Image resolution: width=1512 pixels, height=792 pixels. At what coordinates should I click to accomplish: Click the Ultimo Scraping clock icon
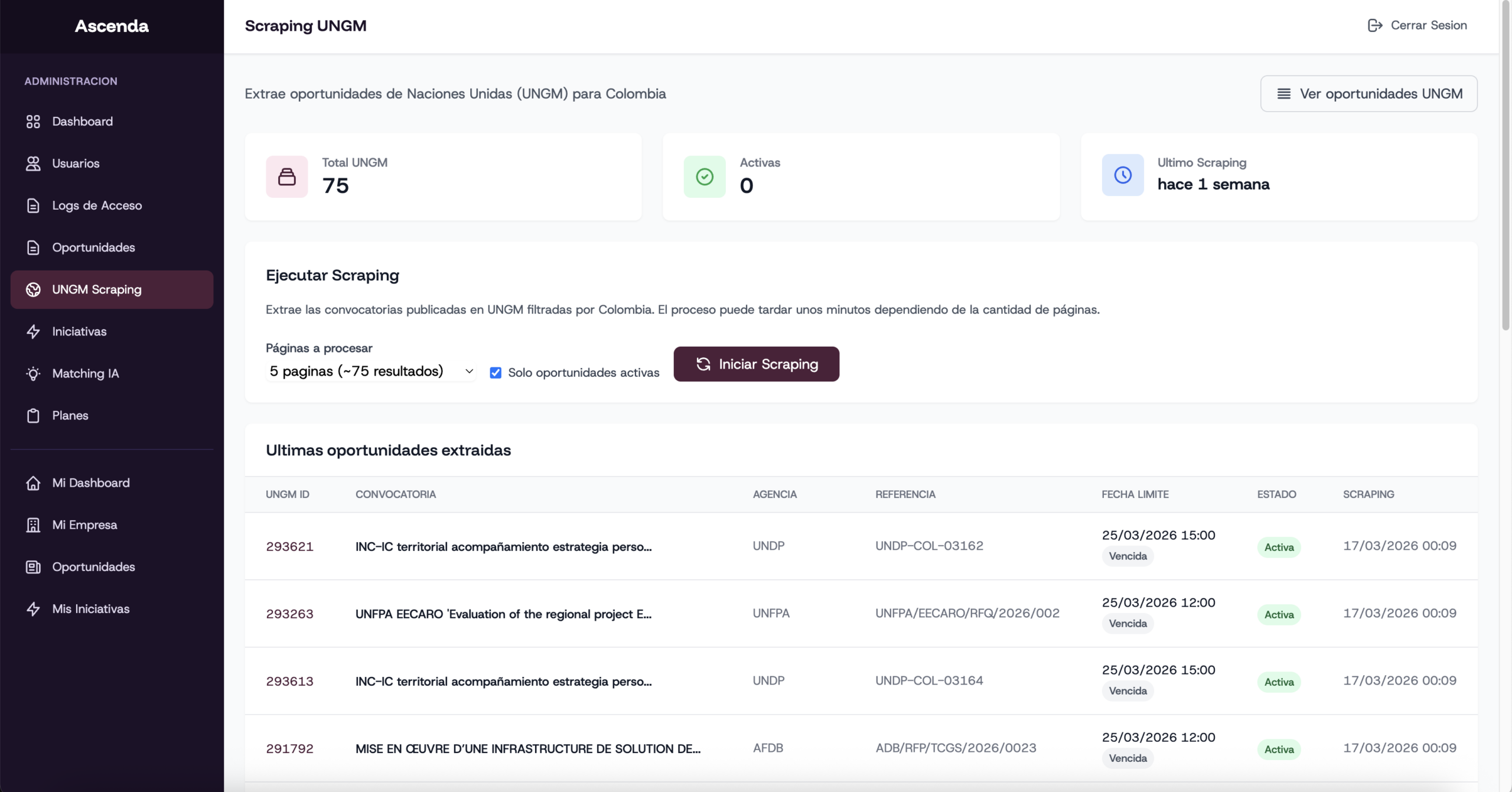(1122, 175)
